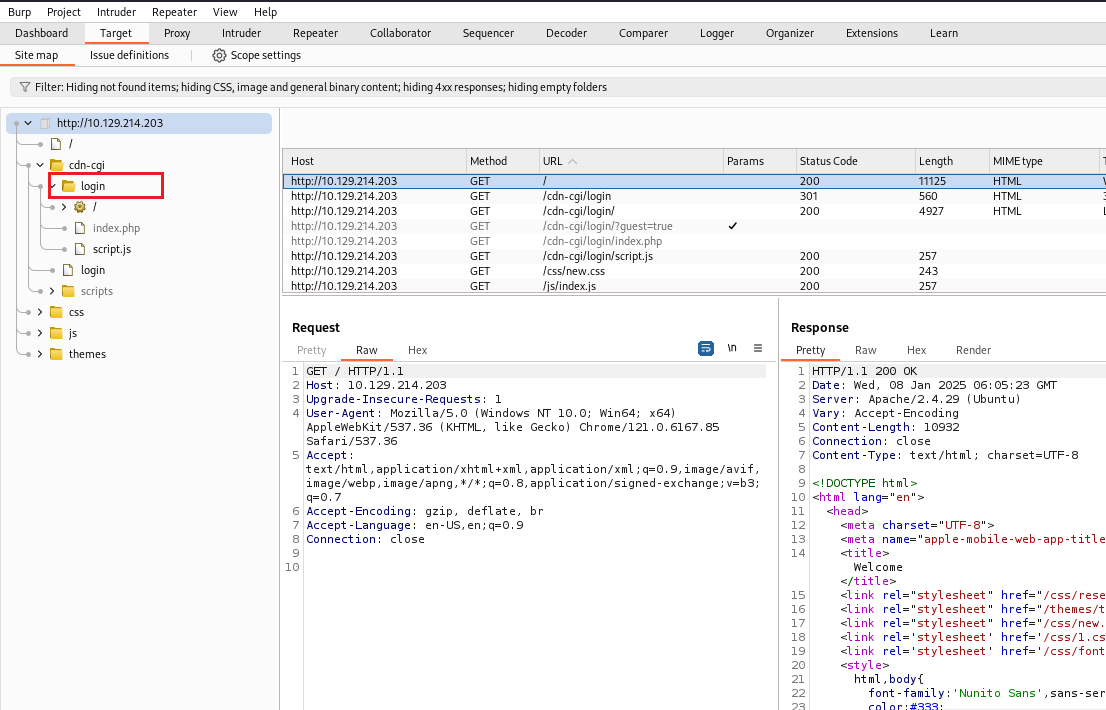Sort table by Length column header
This screenshot has height=710, width=1106.
[952, 161]
